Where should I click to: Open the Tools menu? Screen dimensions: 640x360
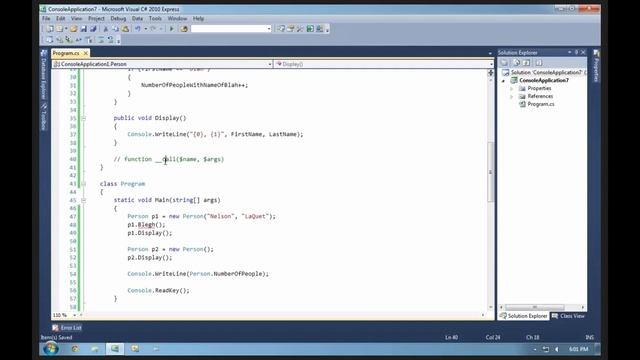click(x=155, y=19)
